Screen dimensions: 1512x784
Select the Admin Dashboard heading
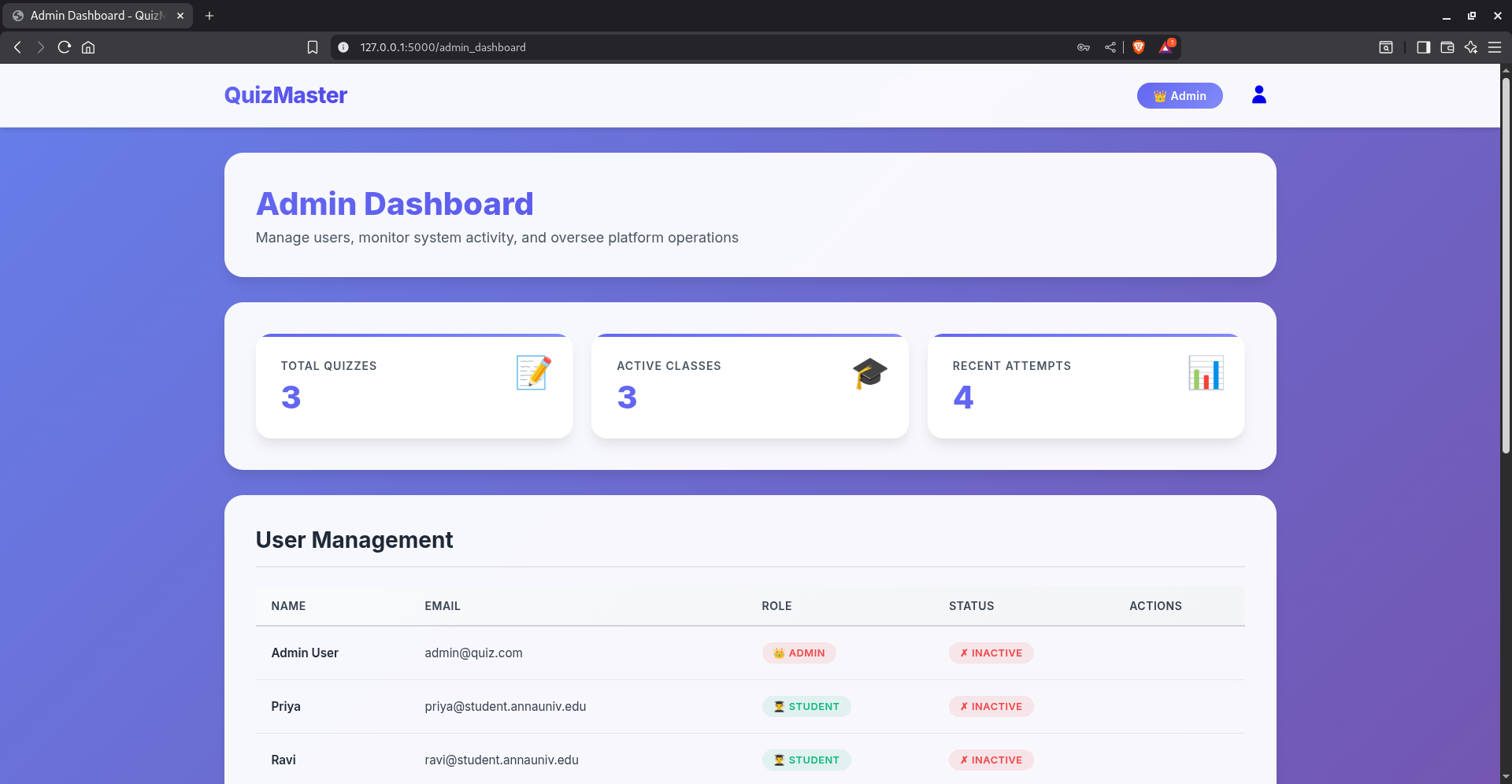[x=395, y=204]
